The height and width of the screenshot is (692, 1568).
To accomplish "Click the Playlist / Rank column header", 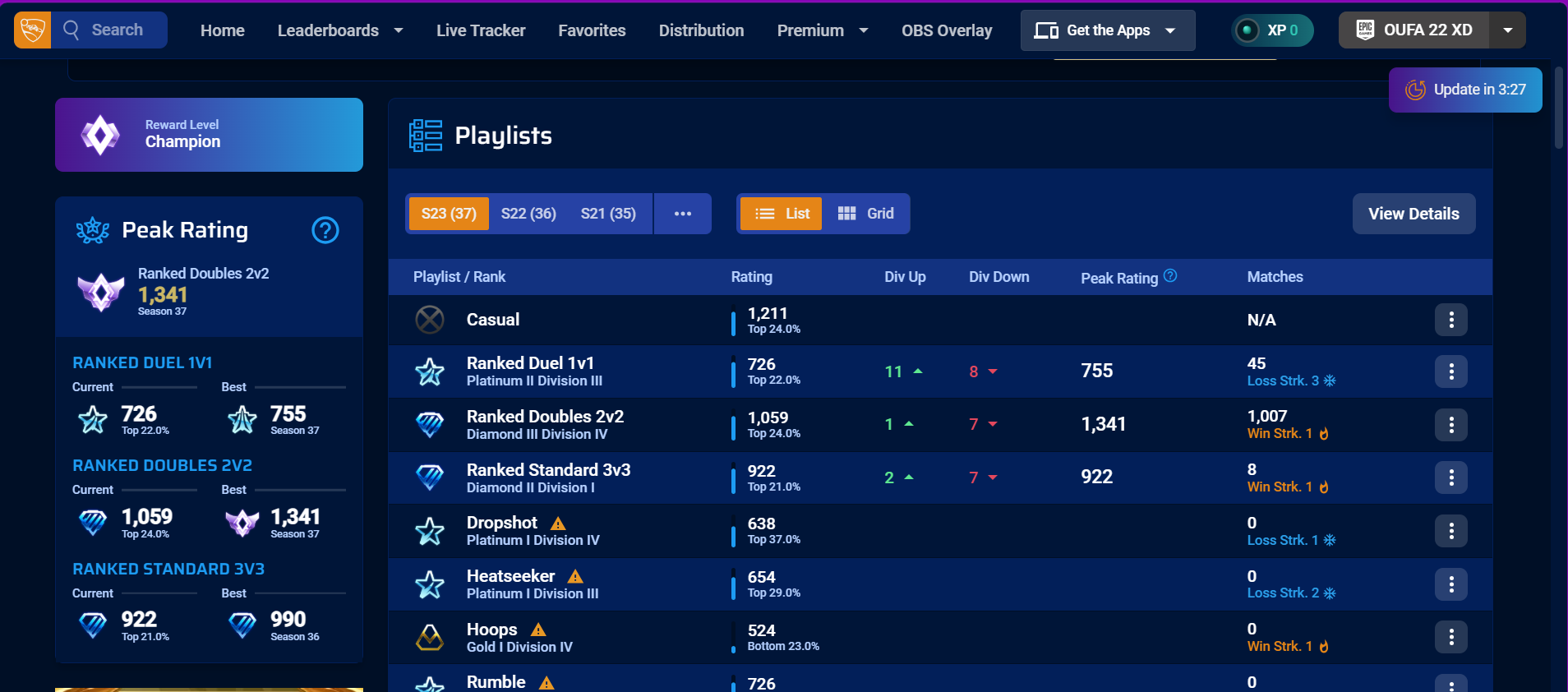I will 459,277.
